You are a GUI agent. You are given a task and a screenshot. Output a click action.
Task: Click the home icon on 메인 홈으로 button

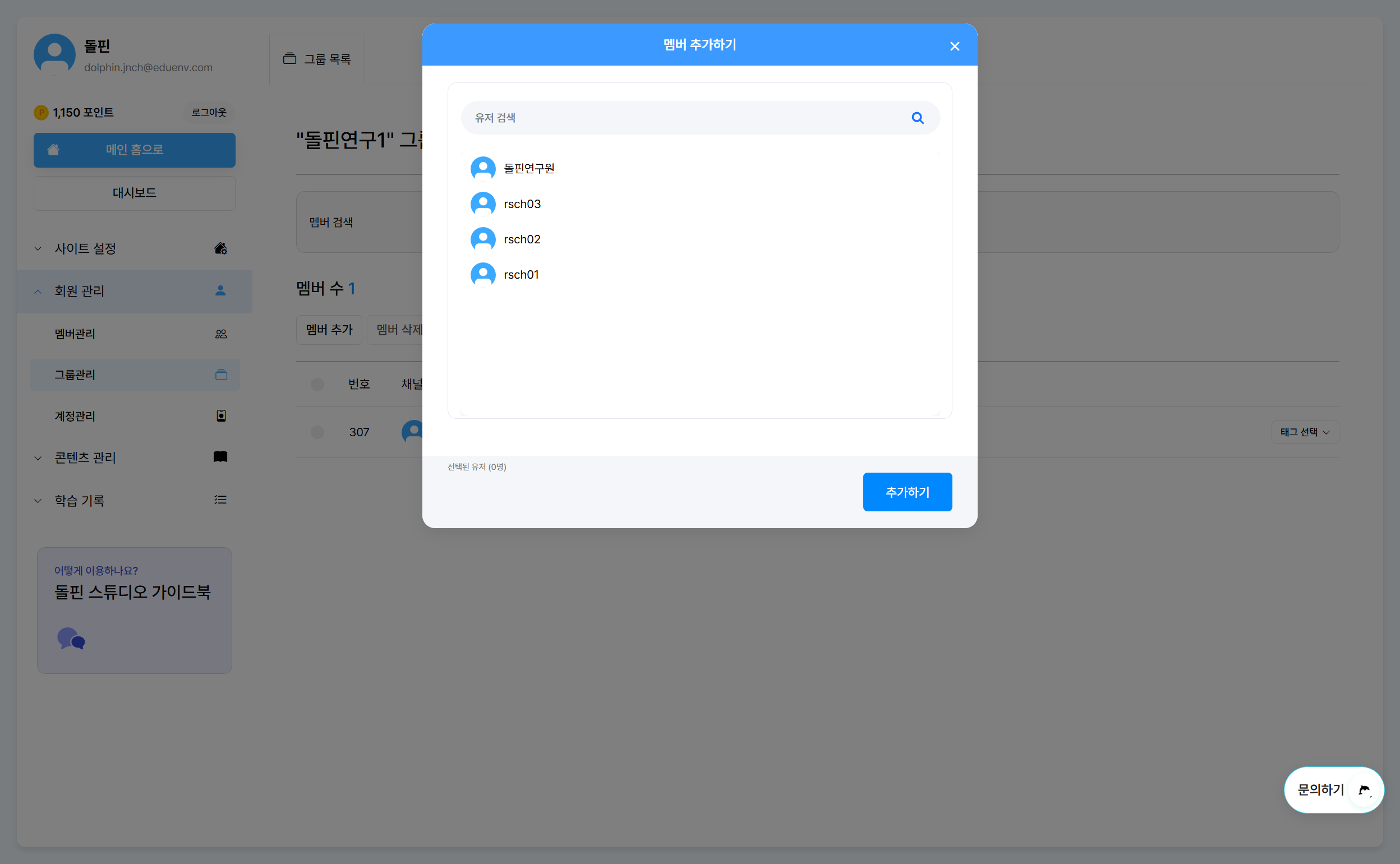[53, 150]
